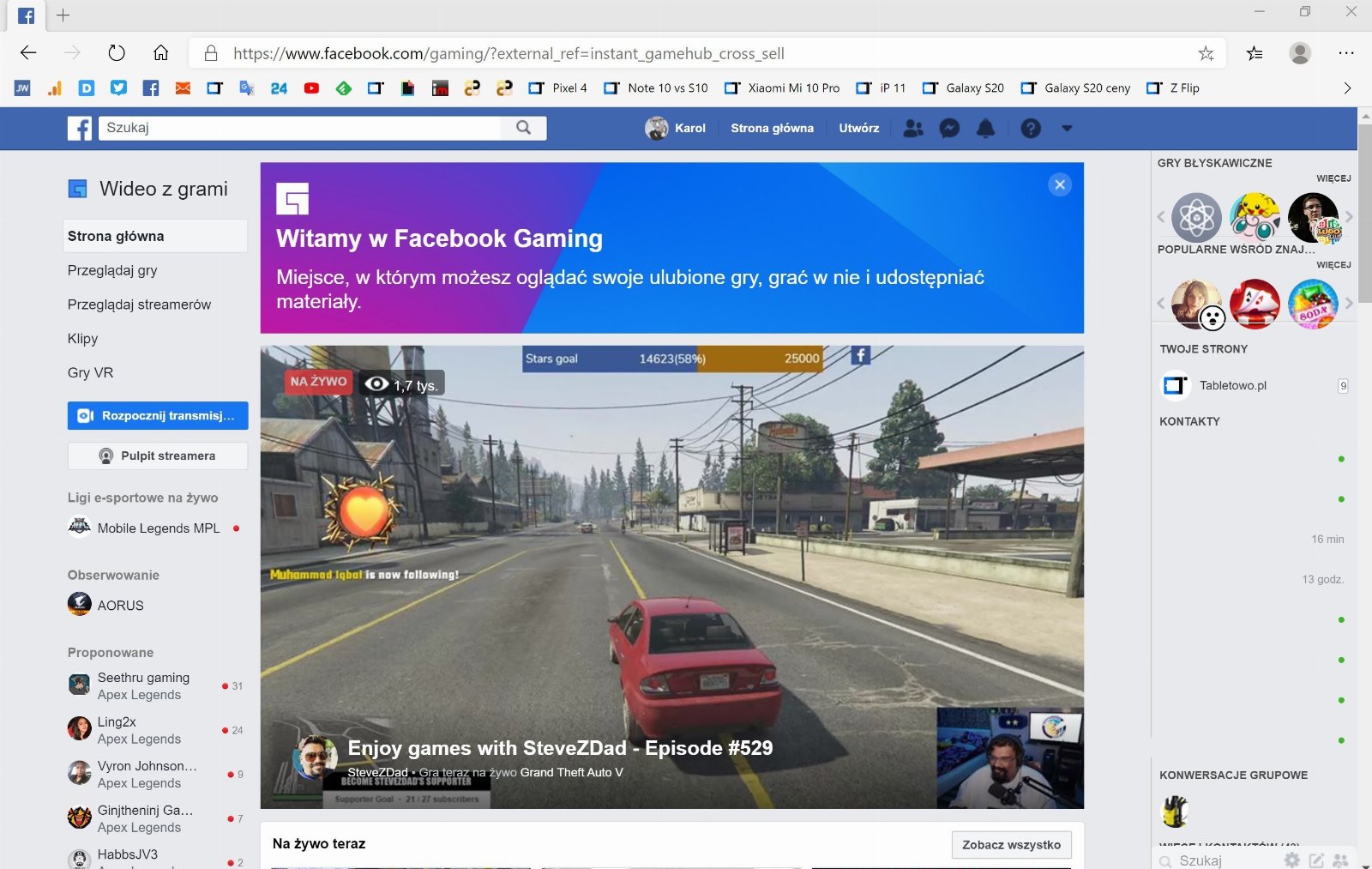Add page to favorites star
Viewport: 1372px width, 869px height.
(1206, 53)
